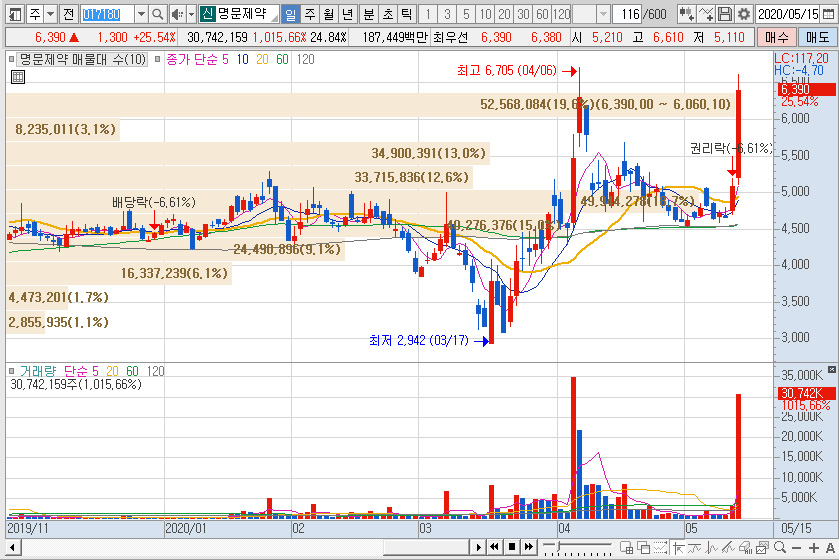
Task: Click the 3 interval button
Action: tap(447, 14)
